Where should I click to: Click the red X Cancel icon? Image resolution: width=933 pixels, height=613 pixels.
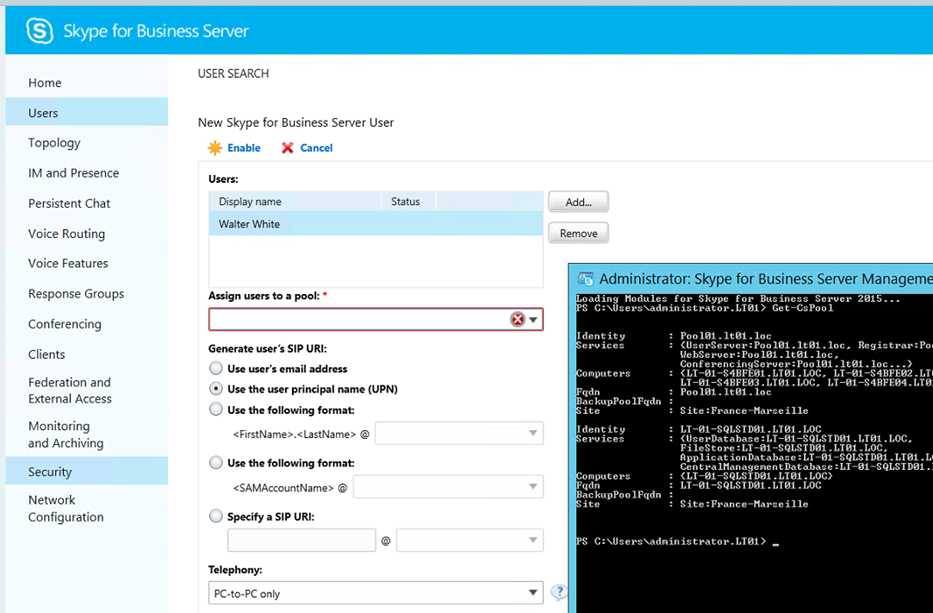(288, 148)
